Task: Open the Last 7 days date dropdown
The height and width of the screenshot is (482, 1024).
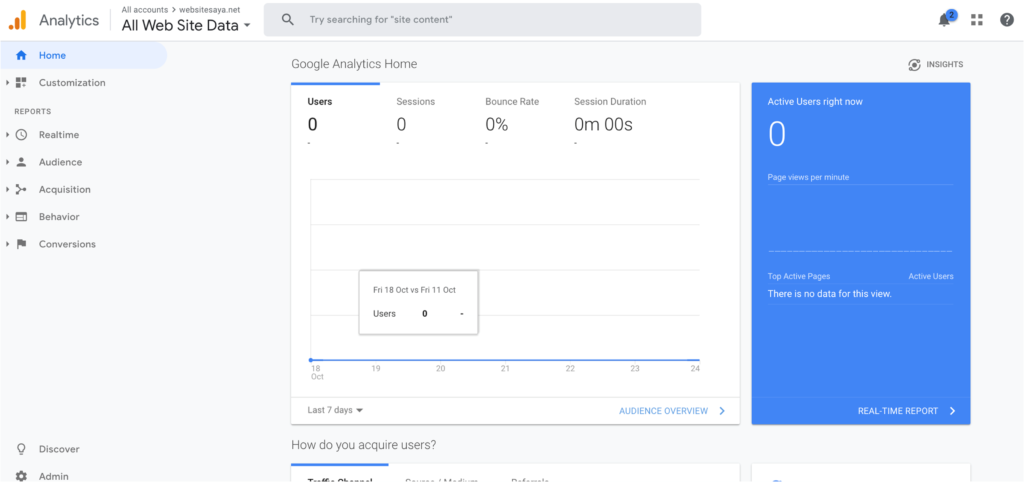Action: [x=335, y=410]
